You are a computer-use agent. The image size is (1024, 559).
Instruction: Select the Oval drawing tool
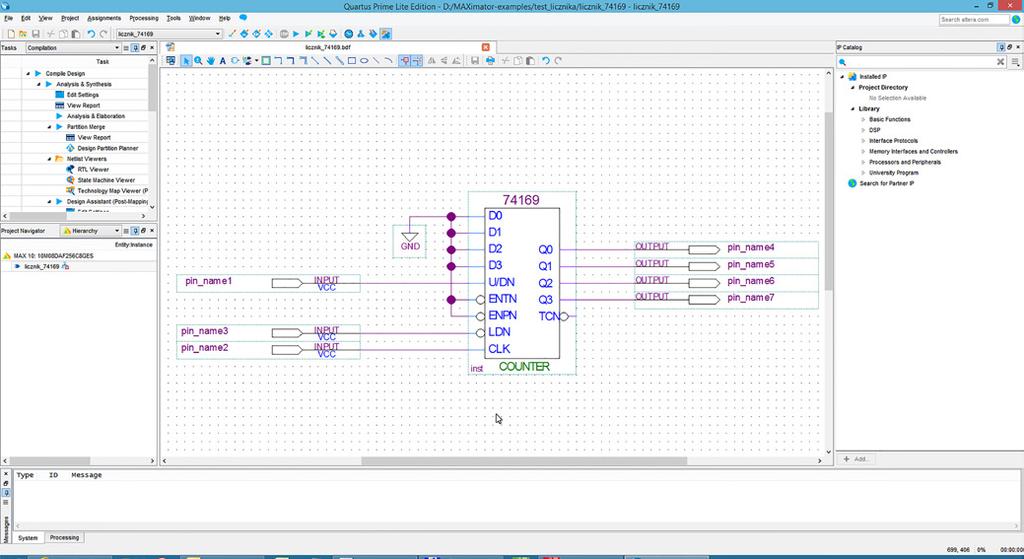click(x=364, y=61)
